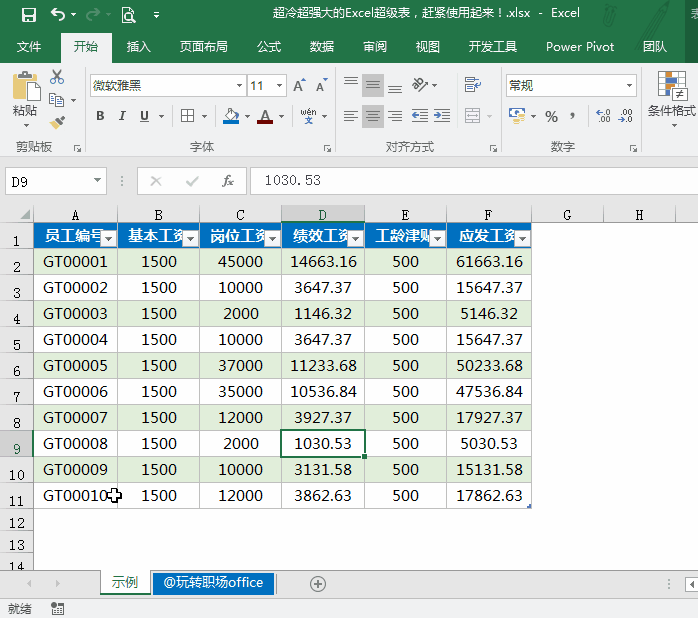Screen dimensions: 698x618
Task: Open the font name dropdown 微软雅黑
Action: pos(239,85)
